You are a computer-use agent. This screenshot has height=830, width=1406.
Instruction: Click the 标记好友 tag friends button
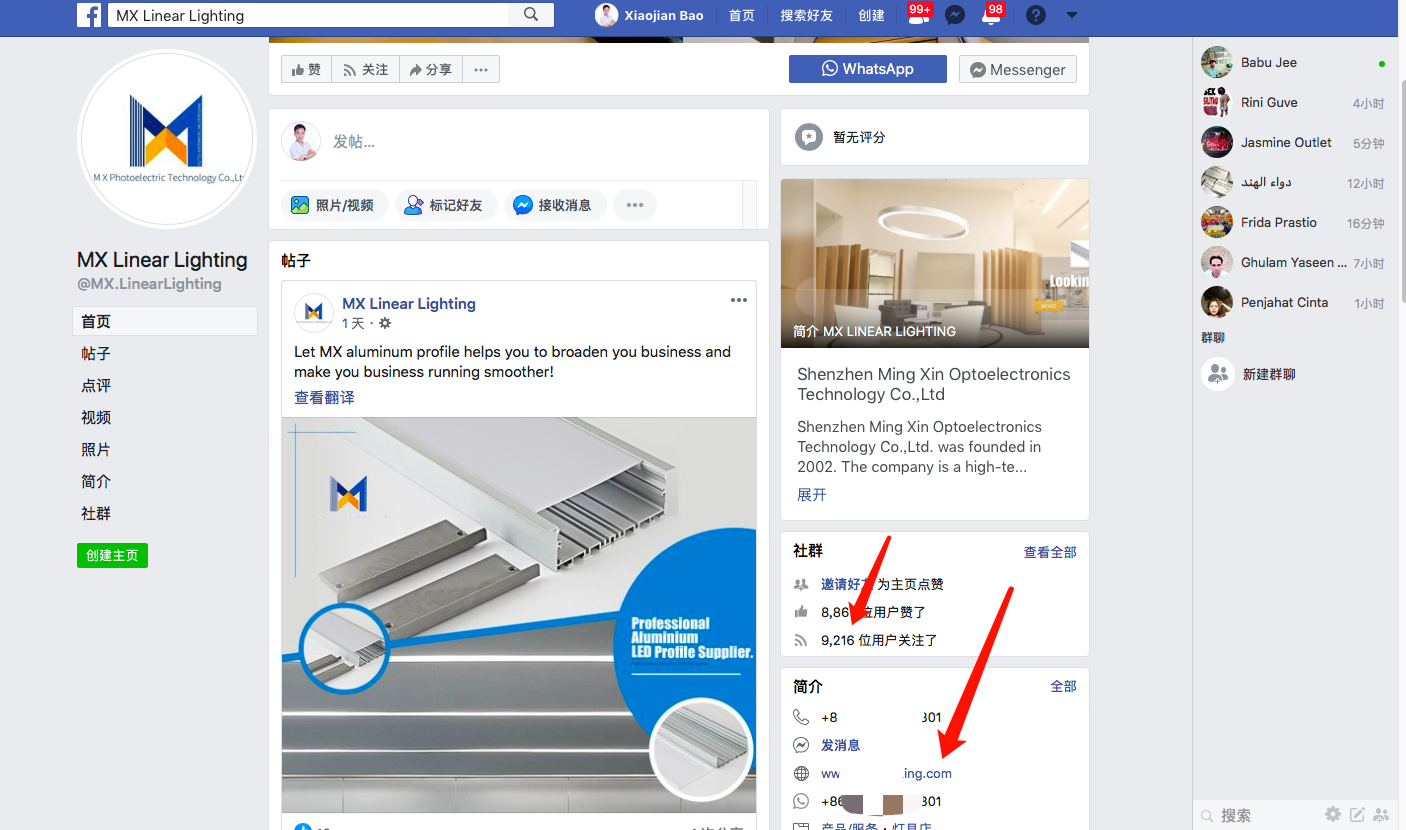click(444, 205)
